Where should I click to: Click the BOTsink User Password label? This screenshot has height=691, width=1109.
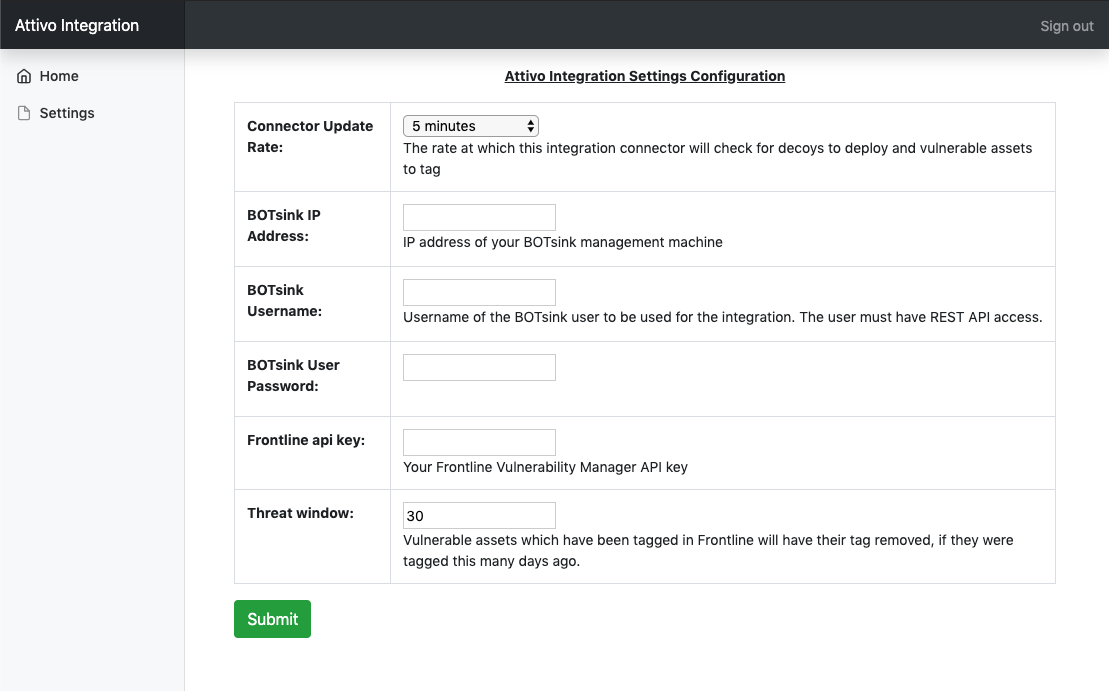coord(294,376)
